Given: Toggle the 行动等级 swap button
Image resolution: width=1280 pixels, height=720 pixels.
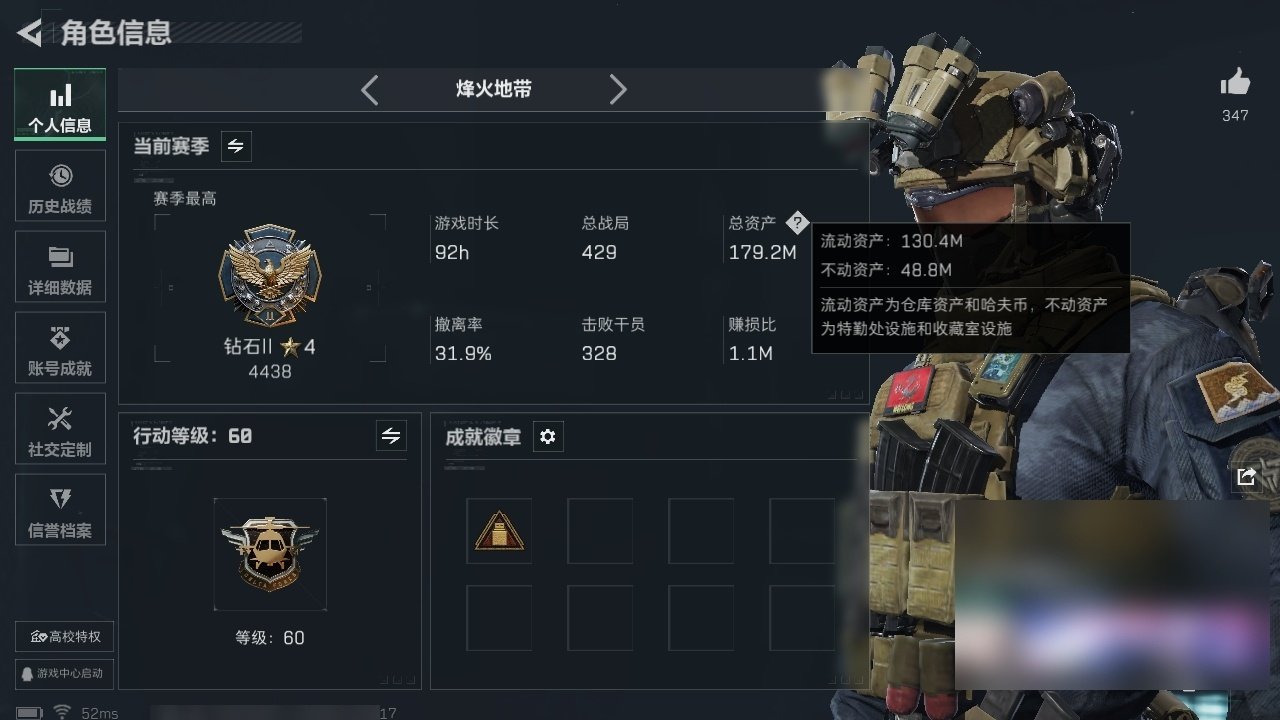Looking at the screenshot, I should coord(391,436).
